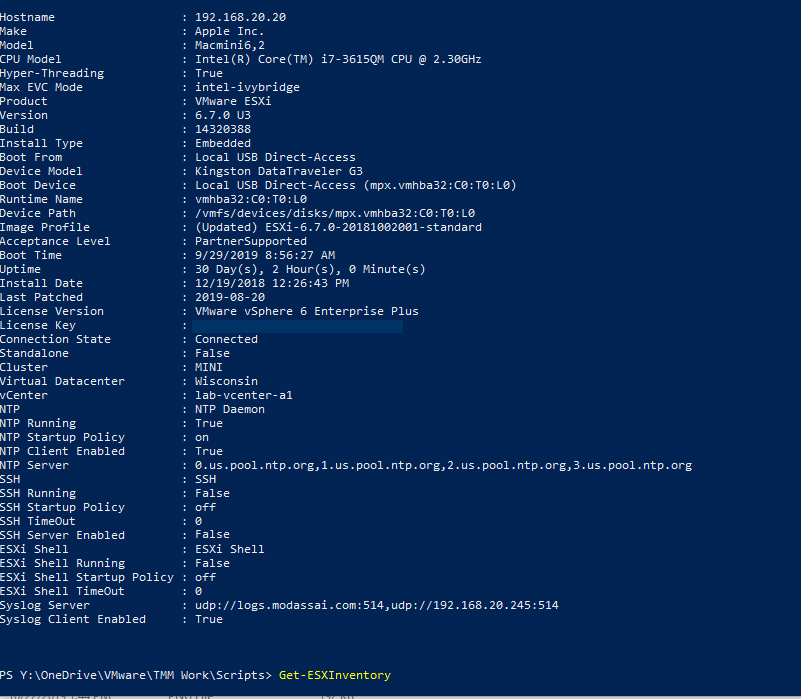Click the NTP Server pool list
This screenshot has width=801, height=699.
point(443,465)
